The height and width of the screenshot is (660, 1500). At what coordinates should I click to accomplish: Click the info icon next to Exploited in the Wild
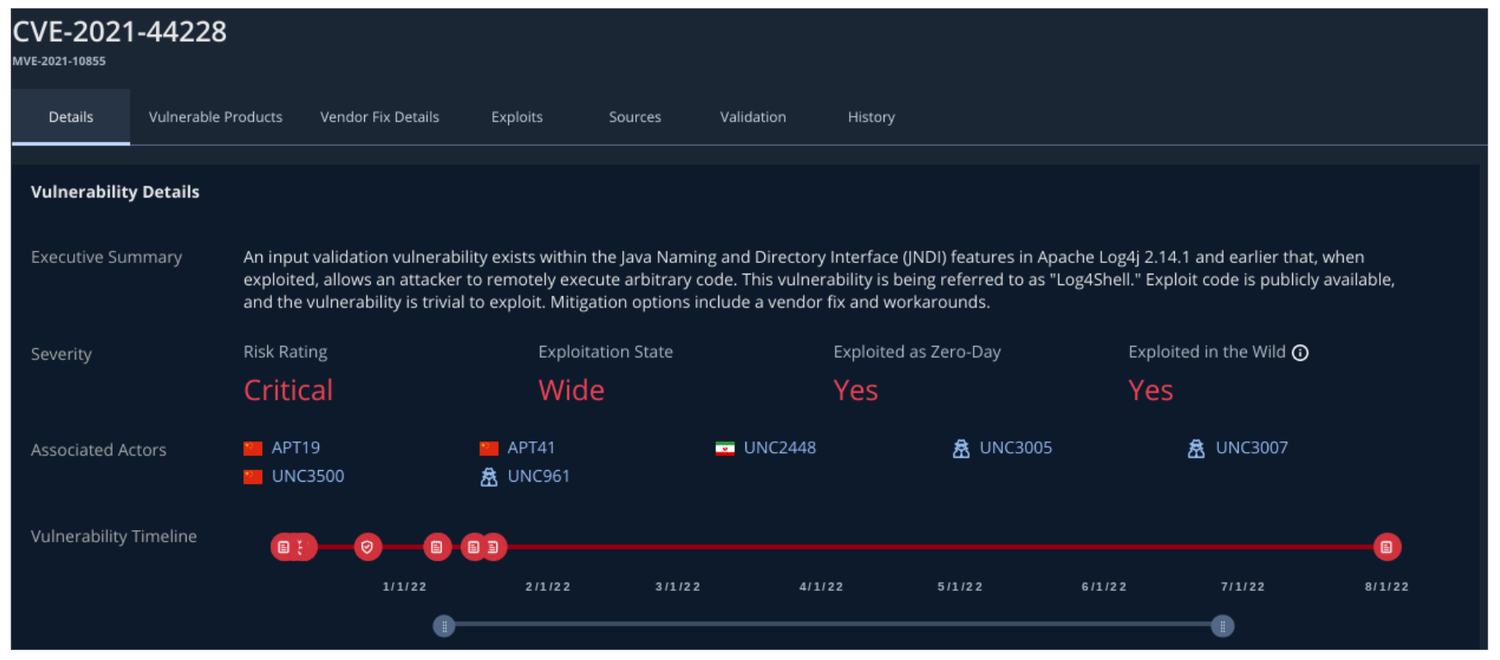click(1300, 352)
